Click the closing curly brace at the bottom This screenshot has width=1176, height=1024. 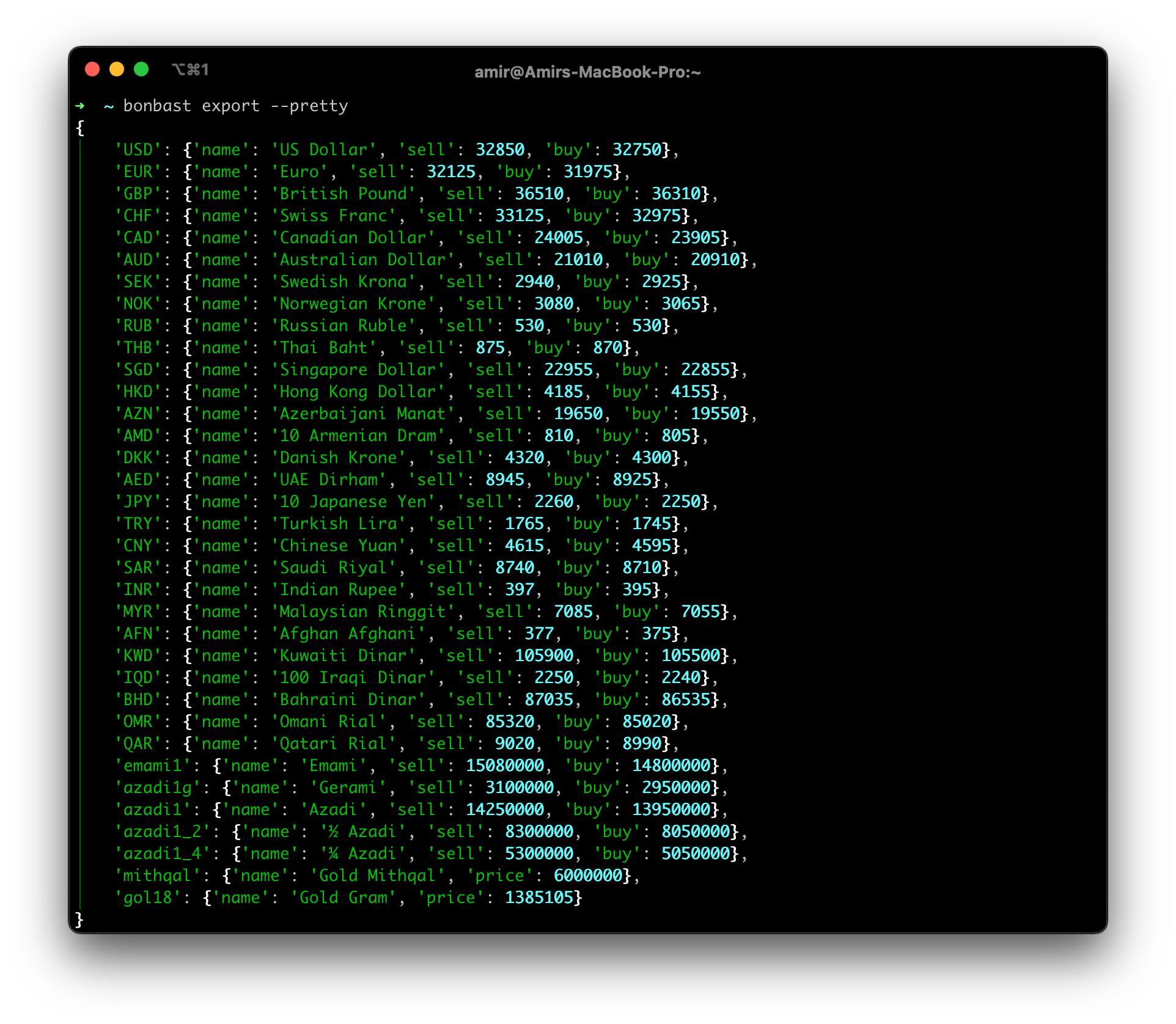click(79, 919)
